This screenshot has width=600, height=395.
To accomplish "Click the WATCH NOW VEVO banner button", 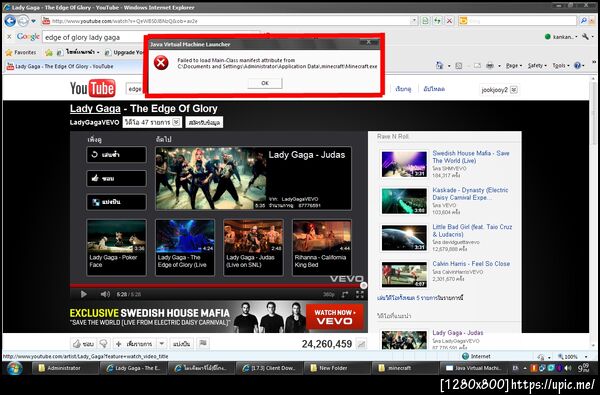I will click(335, 317).
